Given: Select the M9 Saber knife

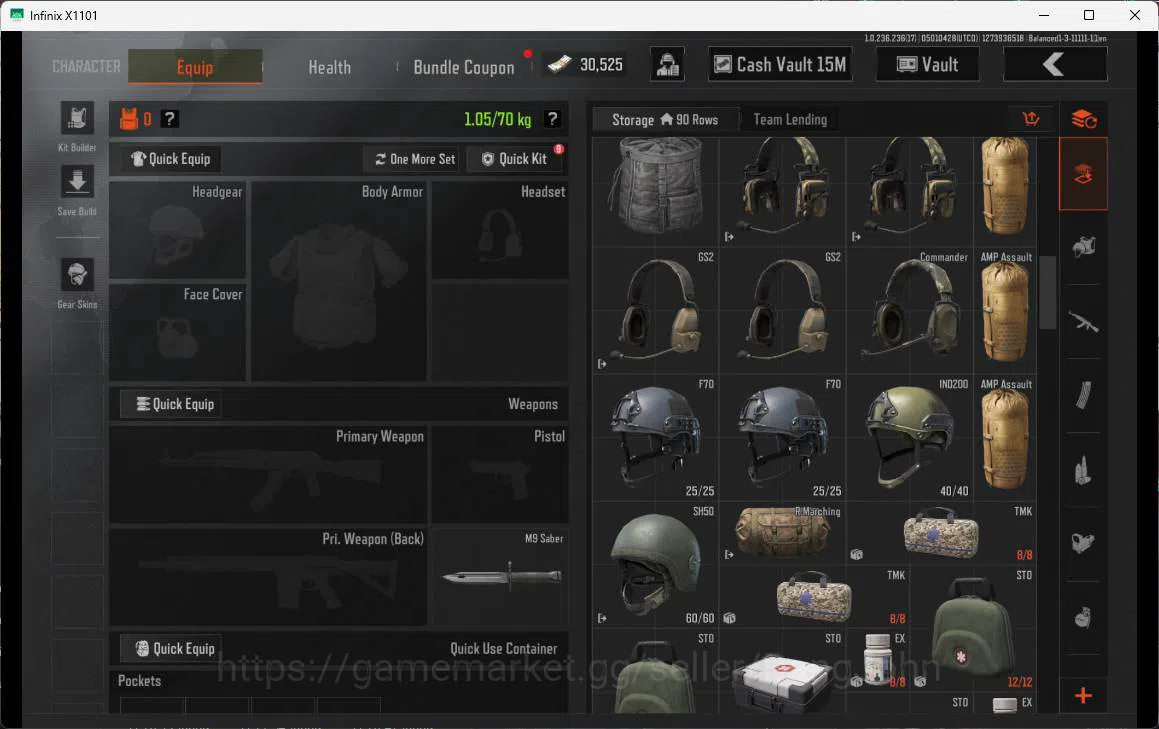Looking at the screenshot, I should [500, 577].
